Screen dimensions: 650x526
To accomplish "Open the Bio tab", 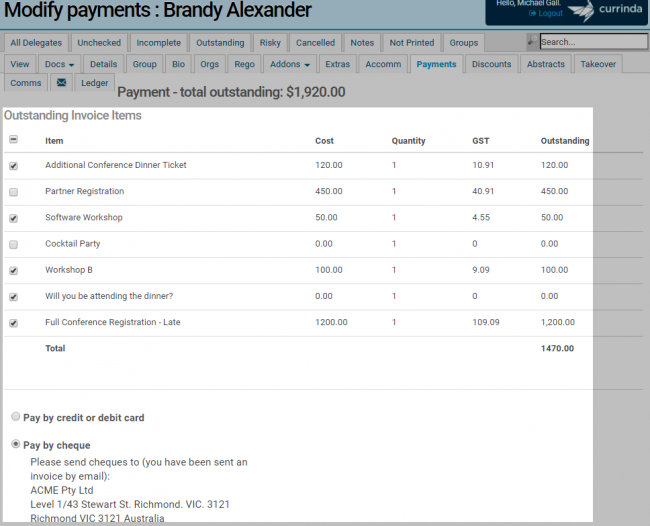I will tap(178, 64).
